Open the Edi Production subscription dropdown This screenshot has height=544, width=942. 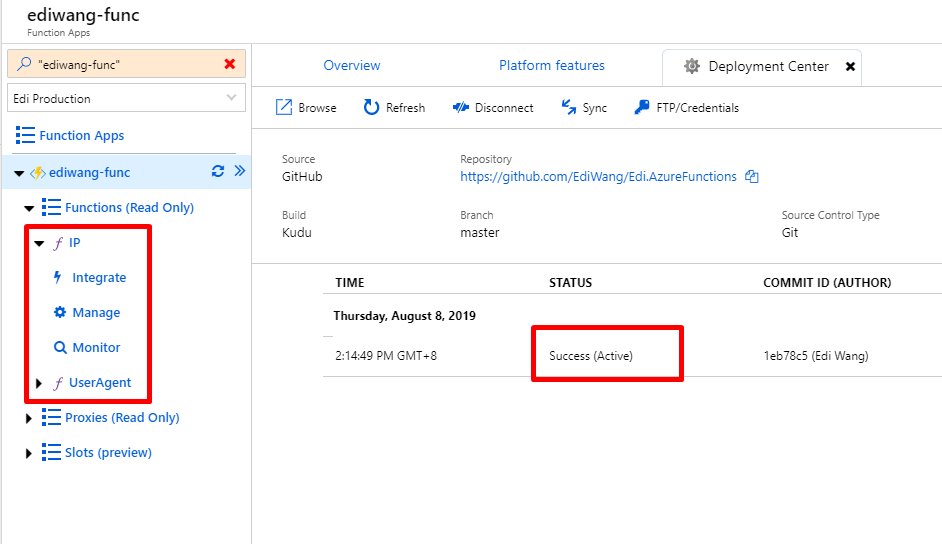pos(126,98)
